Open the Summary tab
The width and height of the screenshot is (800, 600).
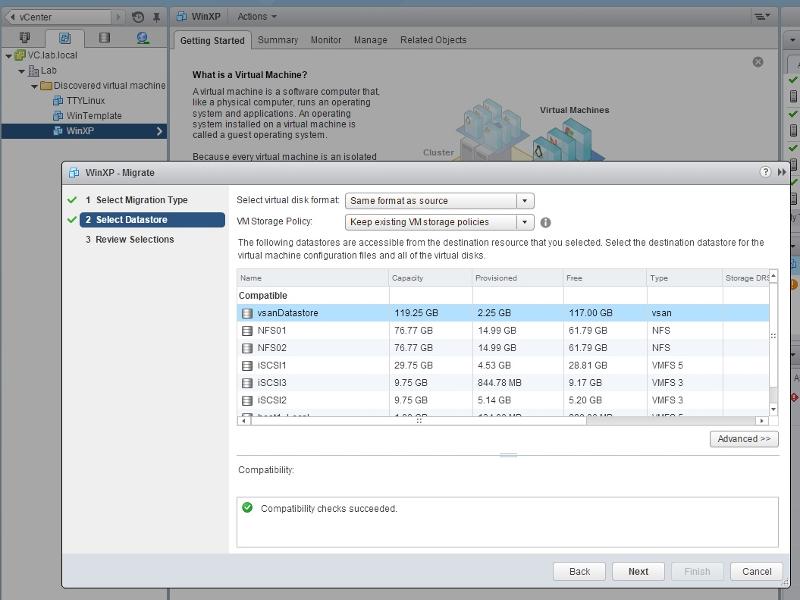[278, 40]
